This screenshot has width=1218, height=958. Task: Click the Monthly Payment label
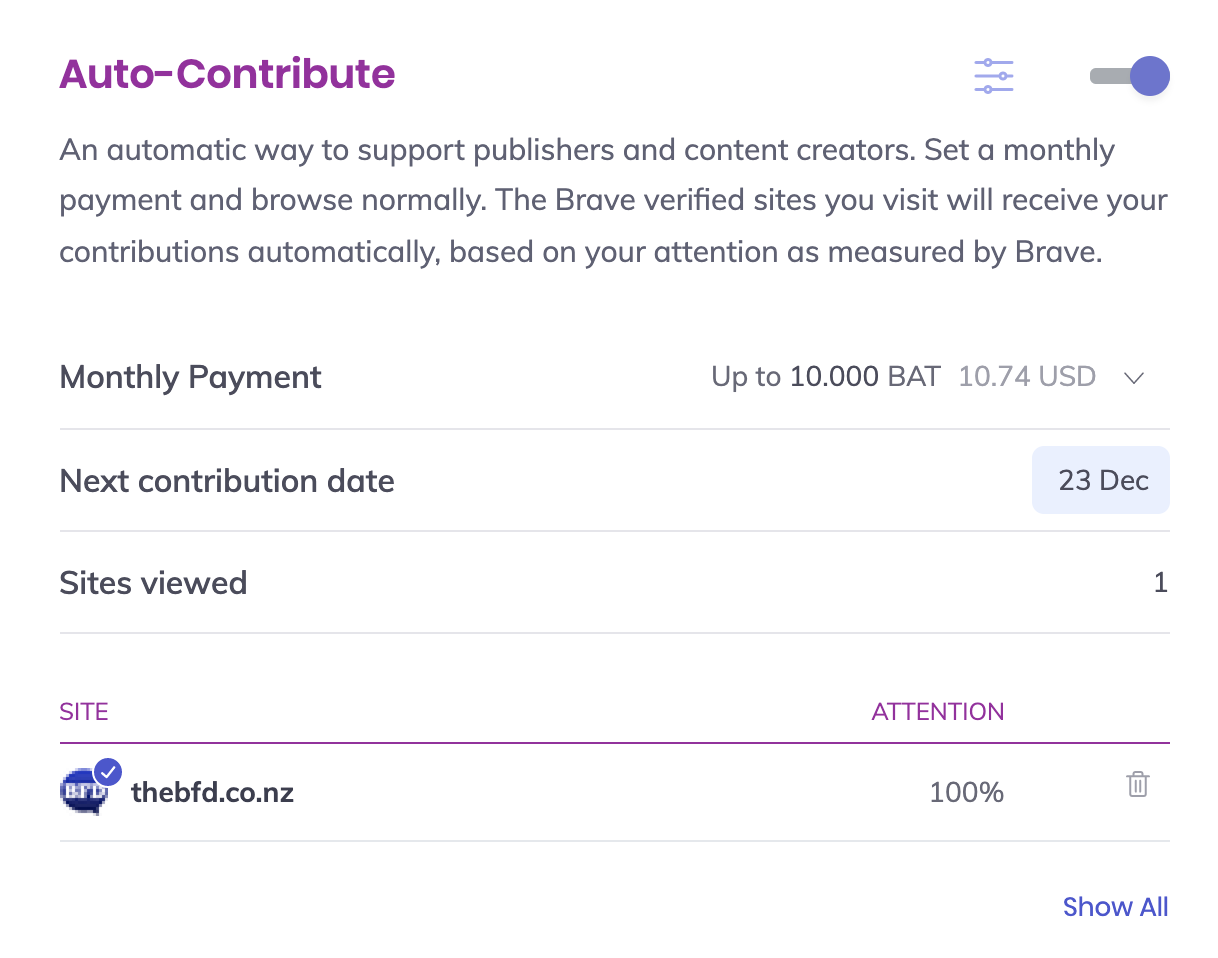click(191, 377)
